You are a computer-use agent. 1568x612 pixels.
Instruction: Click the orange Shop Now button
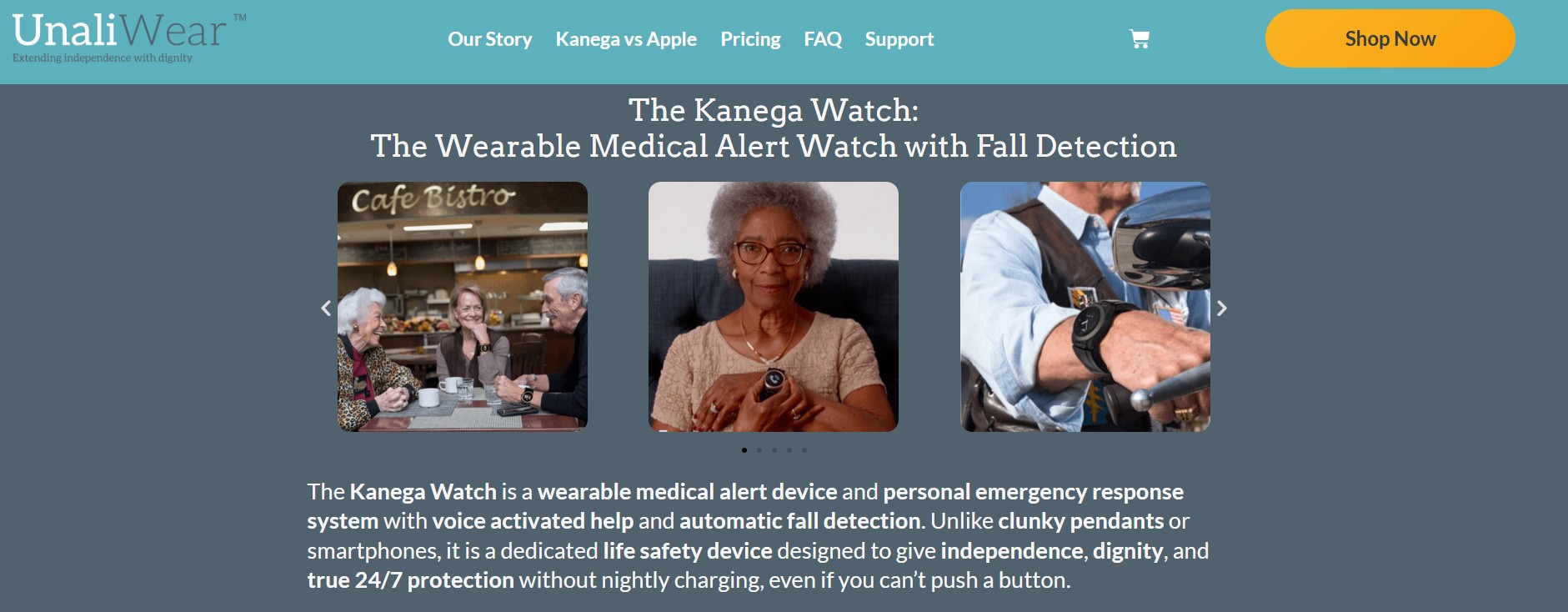1390,38
